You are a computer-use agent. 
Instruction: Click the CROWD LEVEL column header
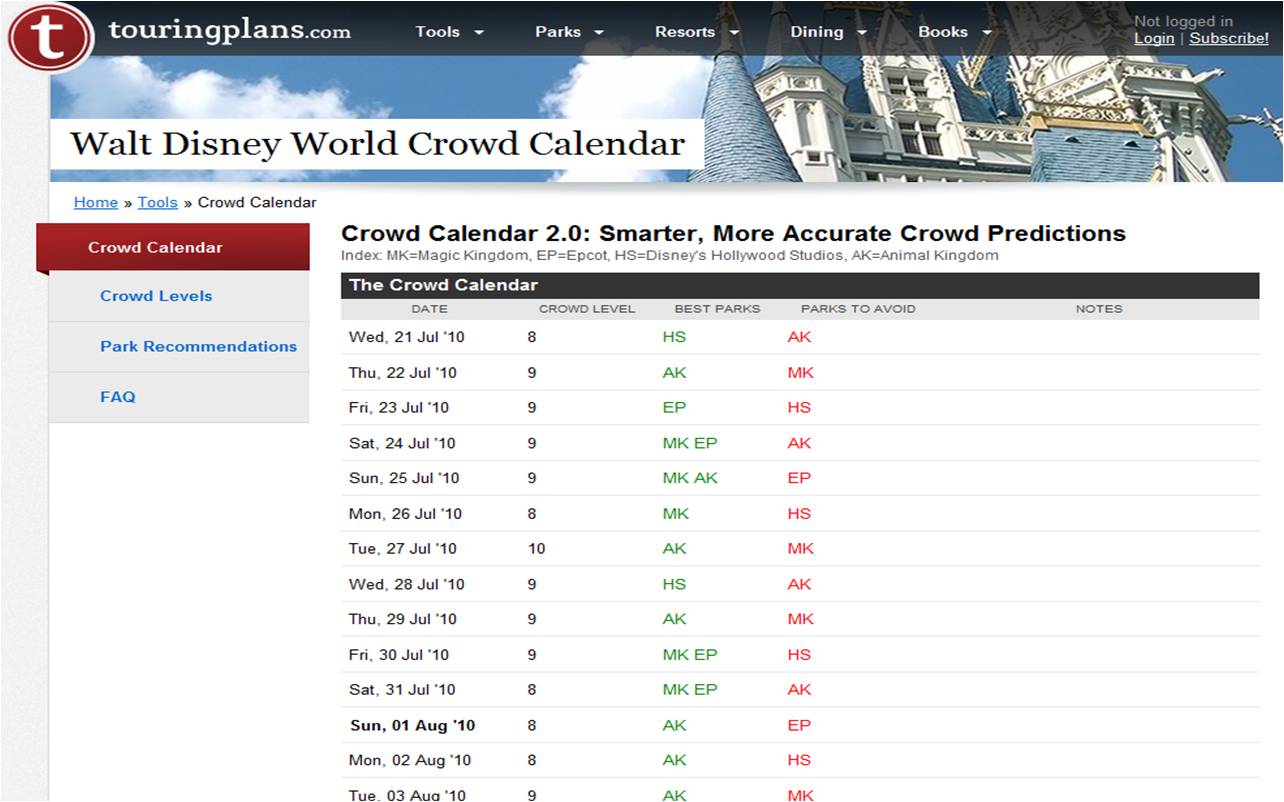click(587, 309)
